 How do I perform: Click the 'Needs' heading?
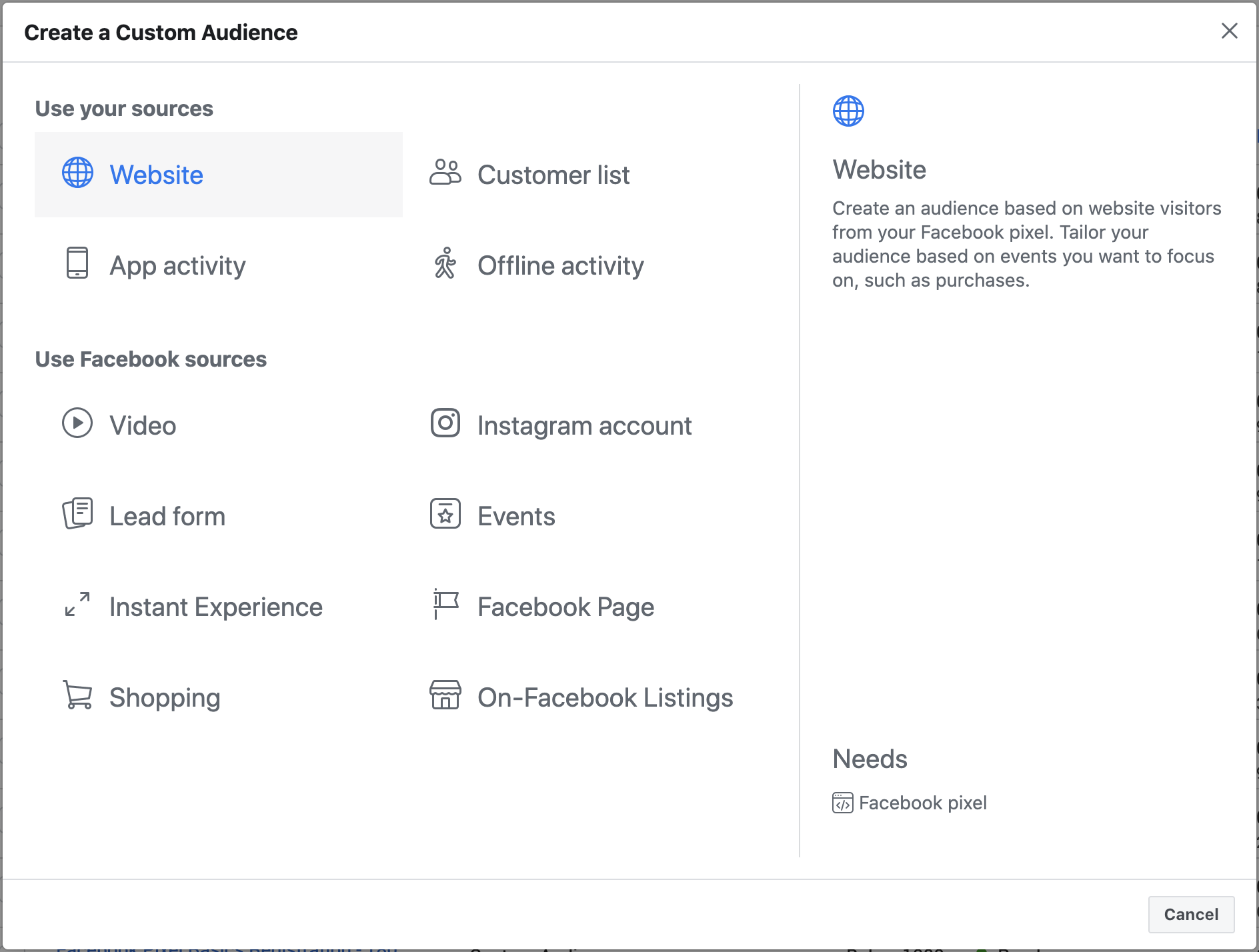tap(870, 759)
